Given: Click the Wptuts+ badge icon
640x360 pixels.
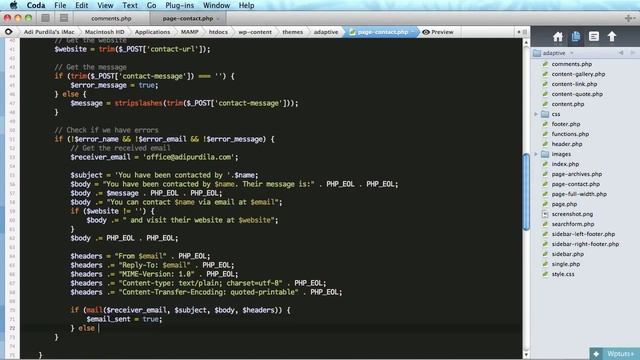Looking at the screenshot, I should click(x=596, y=353).
